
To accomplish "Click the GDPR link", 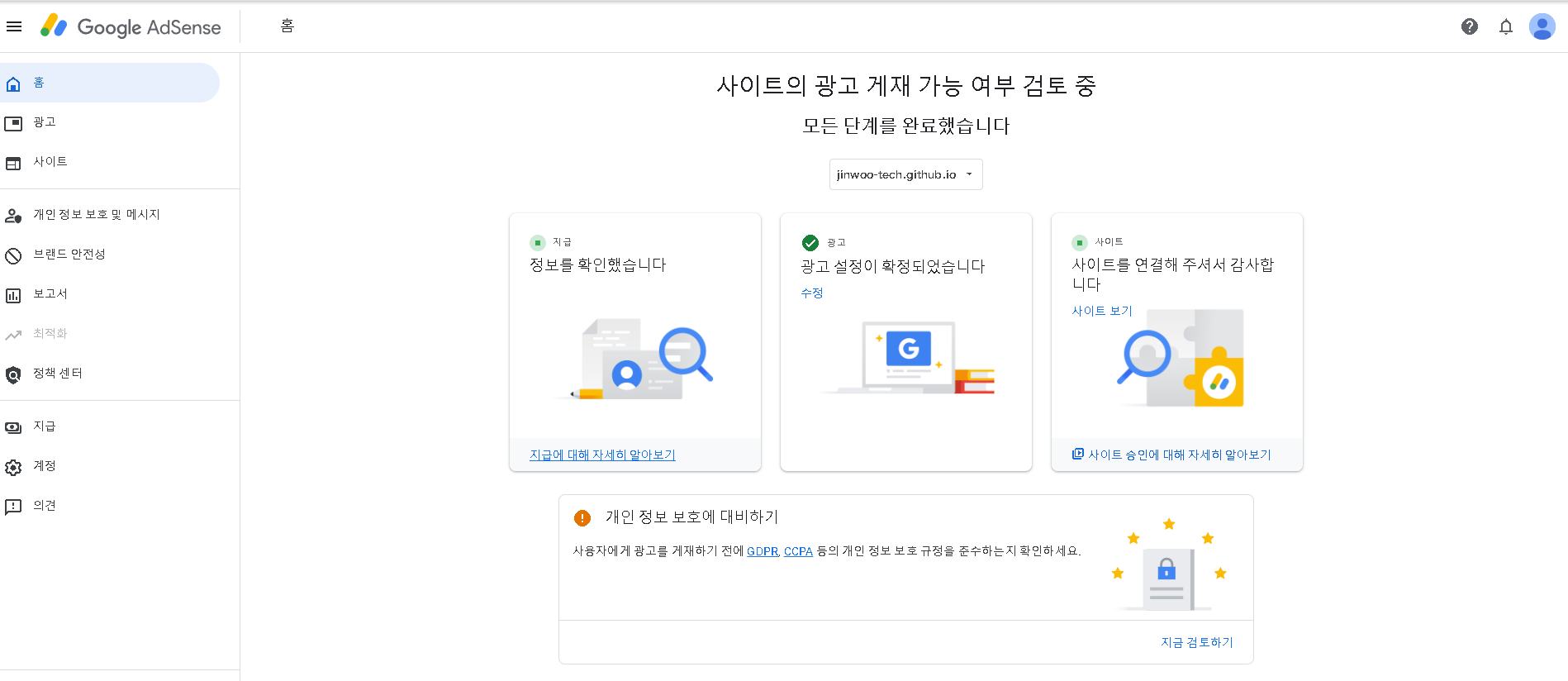I will point(763,551).
